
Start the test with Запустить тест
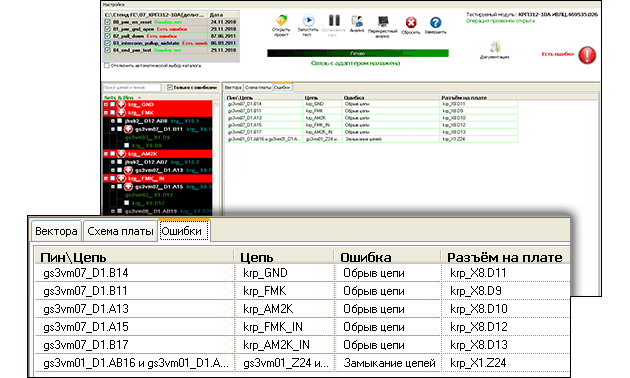pyautogui.click(x=308, y=20)
